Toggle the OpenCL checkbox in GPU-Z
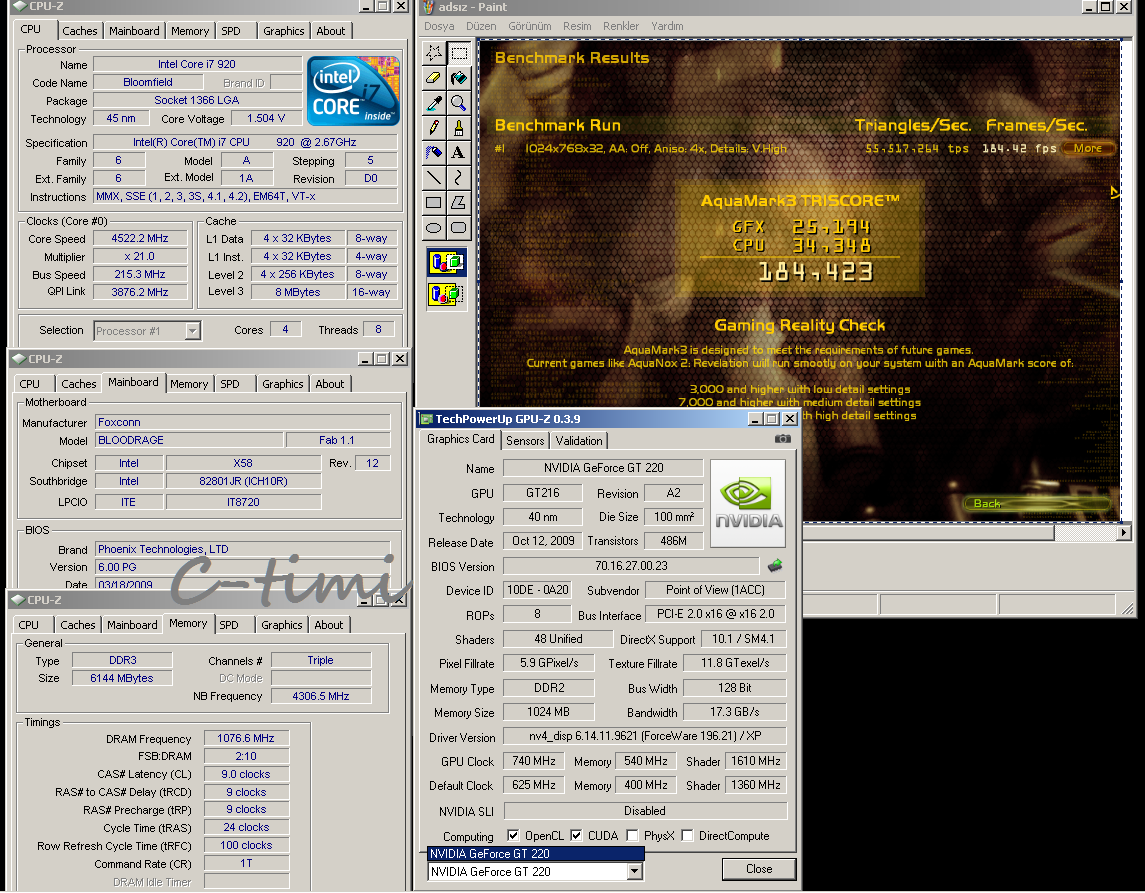1145x893 pixels. [513, 835]
